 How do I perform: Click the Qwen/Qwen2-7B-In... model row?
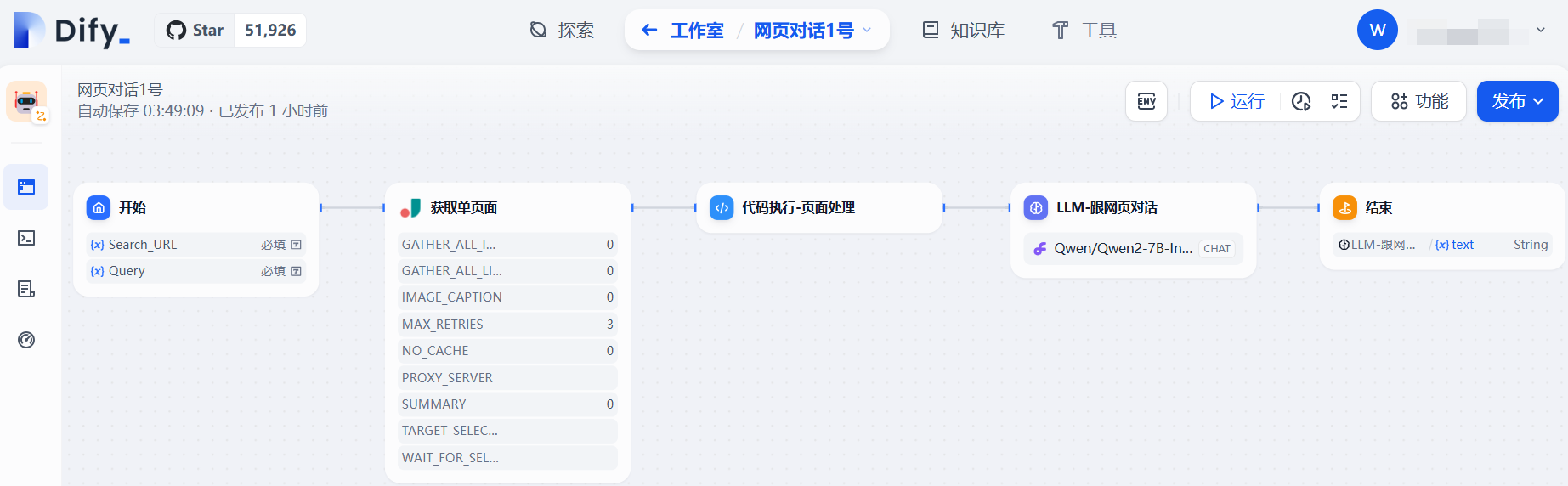point(1133,249)
